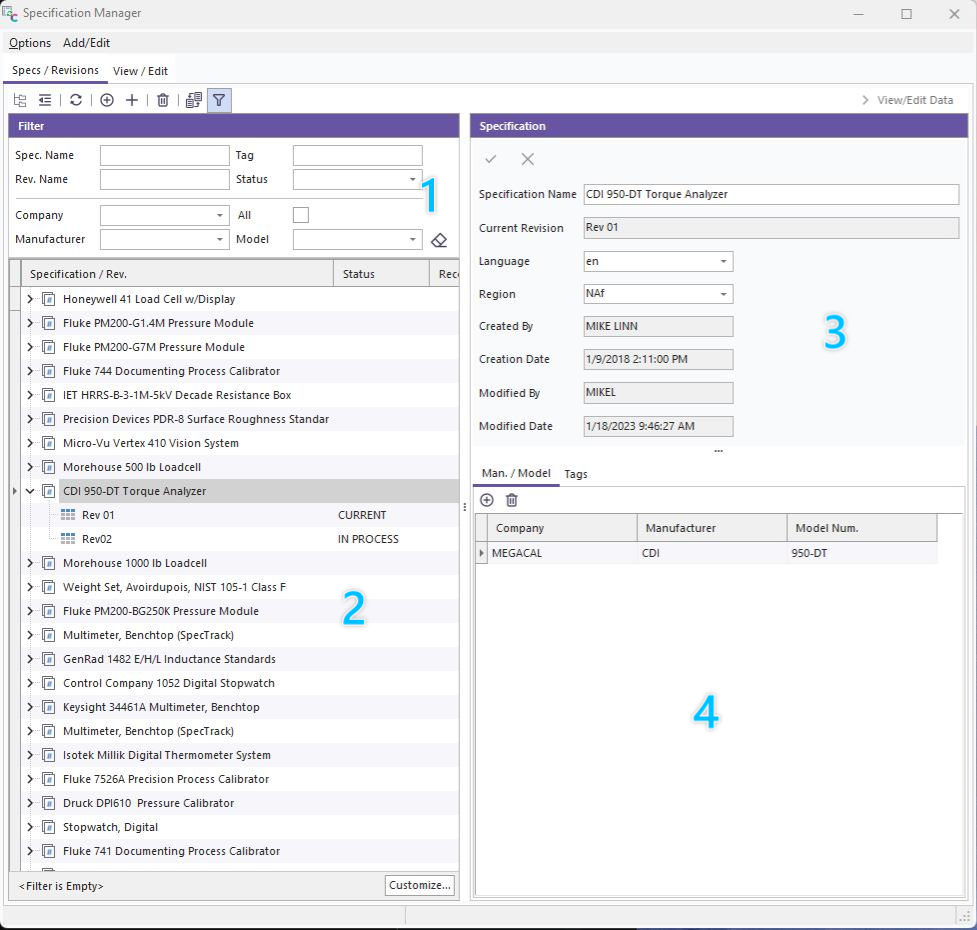Click the expand-all tree icon in the toolbar
The image size is (977, 930).
(x=20, y=100)
